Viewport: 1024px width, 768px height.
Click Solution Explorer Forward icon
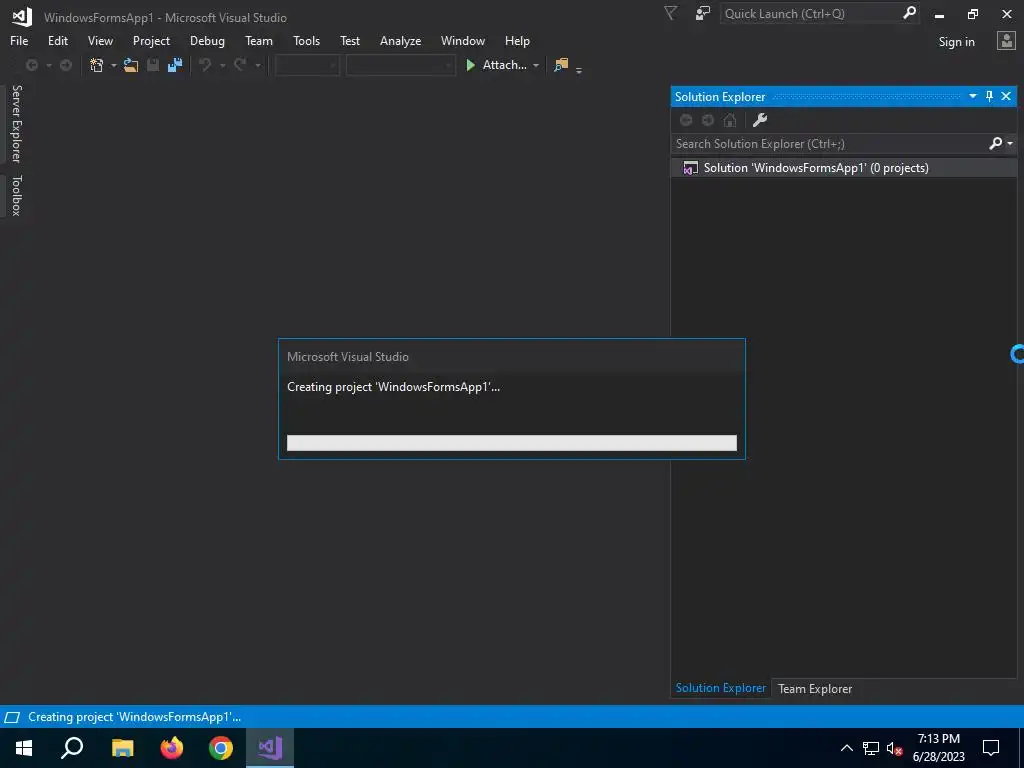707,120
